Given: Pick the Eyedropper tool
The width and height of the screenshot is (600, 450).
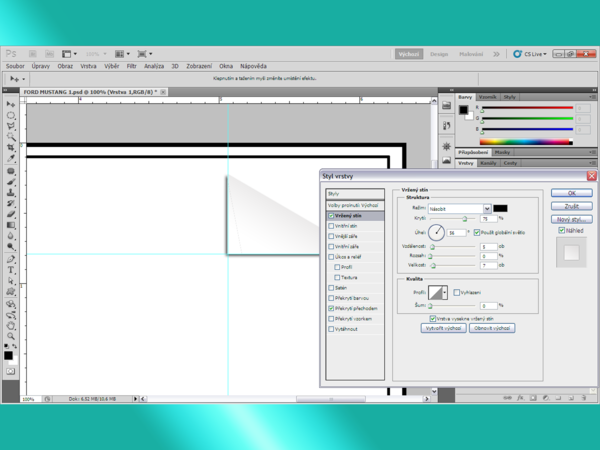Looking at the screenshot, I should [11, 159].
